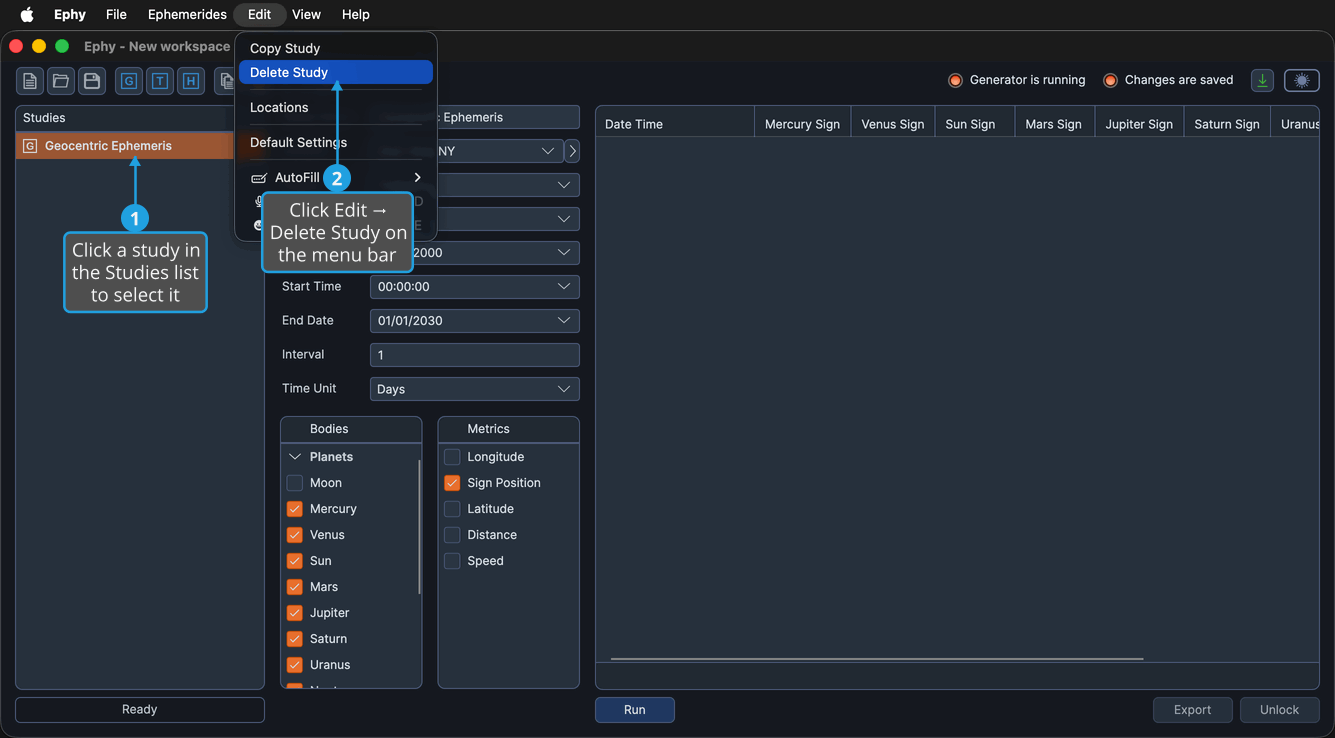Click the Save floppy disk toolbar icon
This screenshot has height=738, width=1335.
tap(92, 81)
